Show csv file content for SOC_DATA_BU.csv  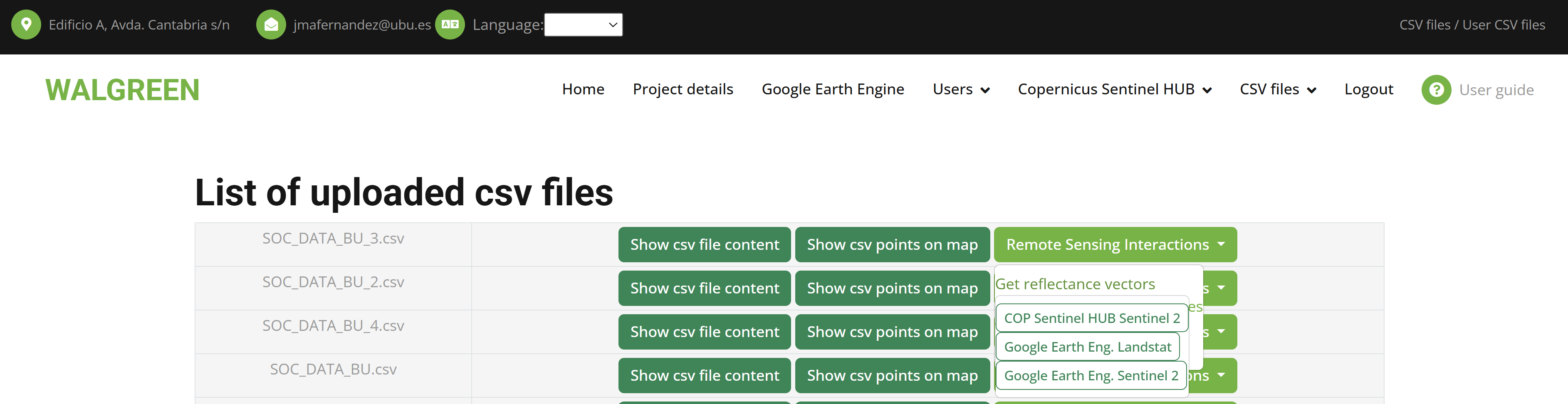pyautogui.click(x=704, y=375)
